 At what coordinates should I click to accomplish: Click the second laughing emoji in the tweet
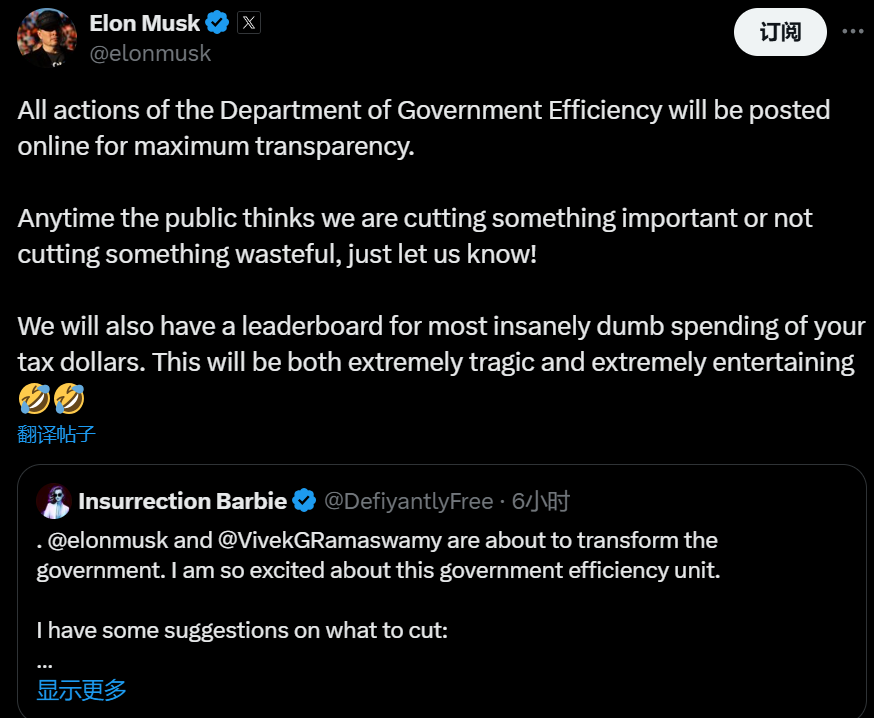click(x=69, y=398)
